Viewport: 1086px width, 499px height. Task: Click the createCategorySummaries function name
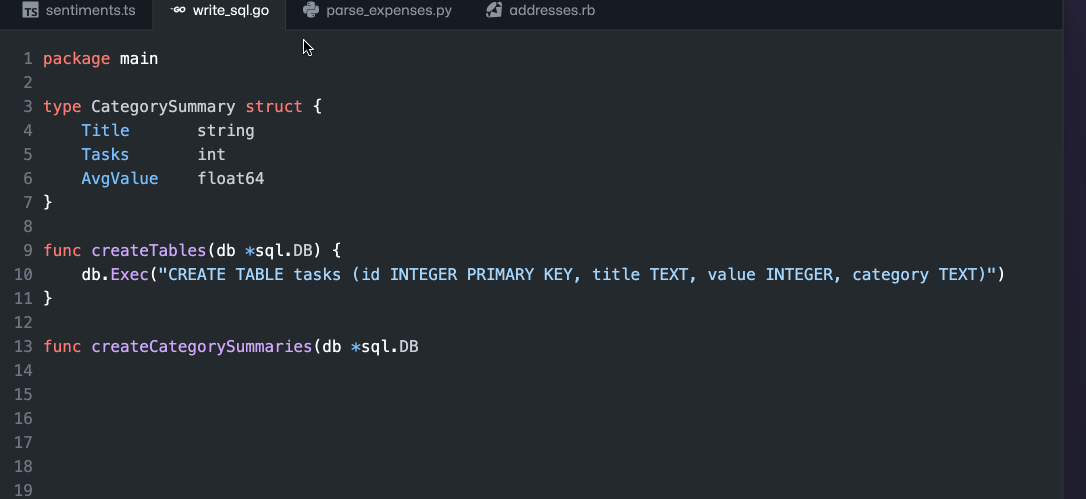click(x=202, y=347)
